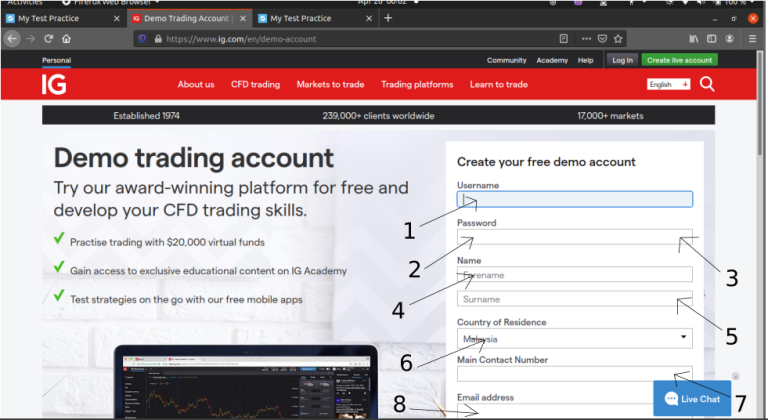Open the About us menu
768x420 pixels.
click(x=196, y=84)
